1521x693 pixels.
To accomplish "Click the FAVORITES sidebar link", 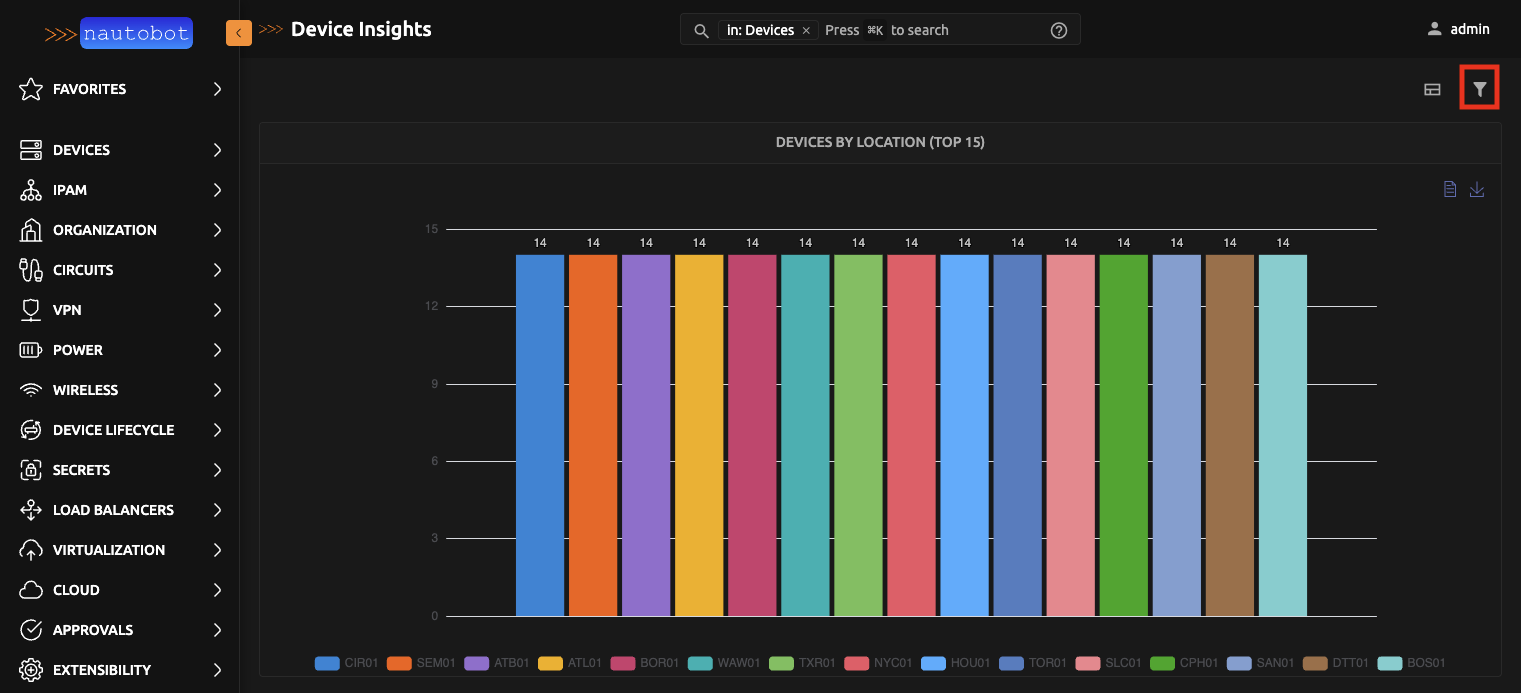I will pyautogui.click(x=89, y=89).
